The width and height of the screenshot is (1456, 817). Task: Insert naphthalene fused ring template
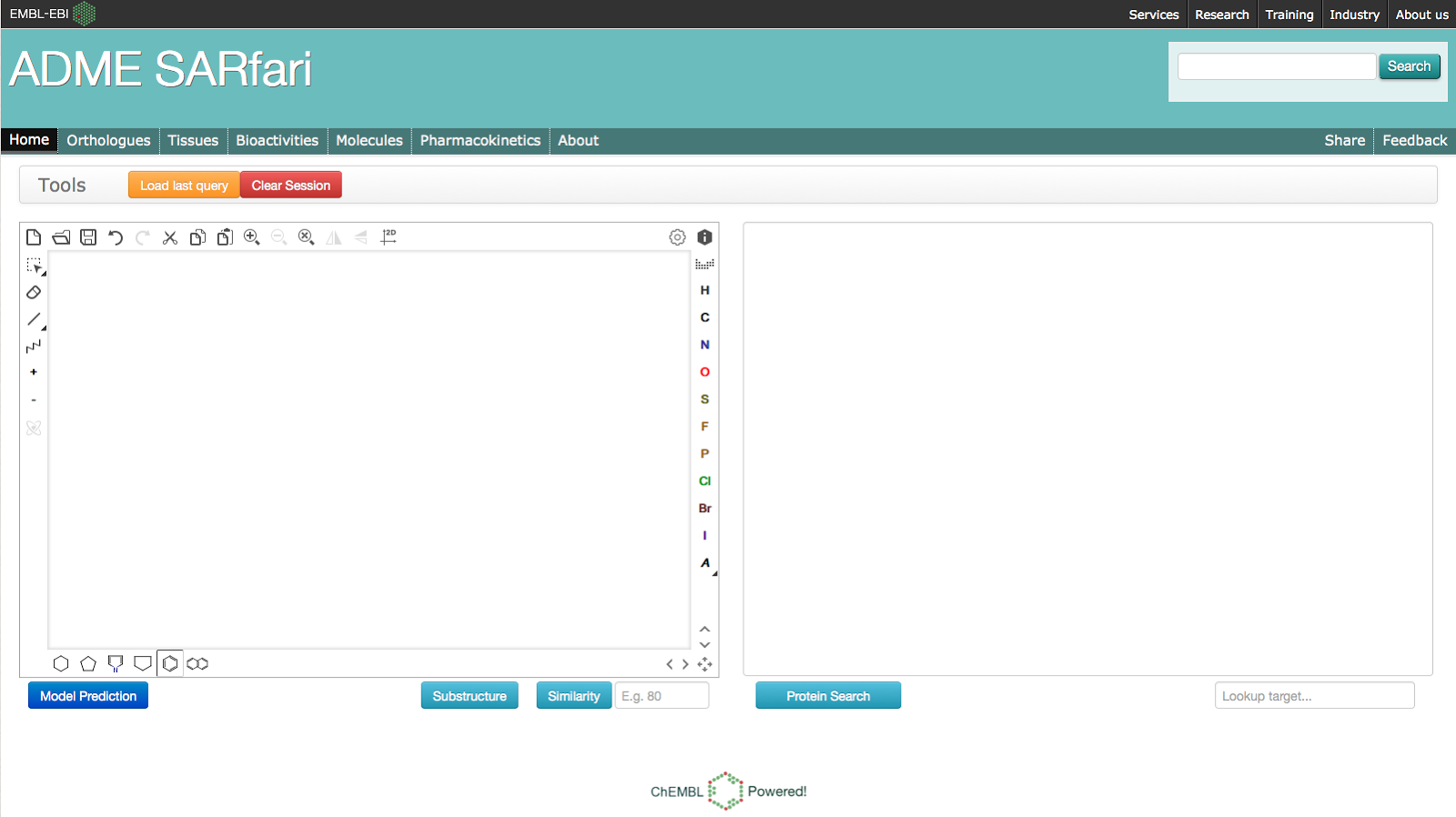click(197, 663)
